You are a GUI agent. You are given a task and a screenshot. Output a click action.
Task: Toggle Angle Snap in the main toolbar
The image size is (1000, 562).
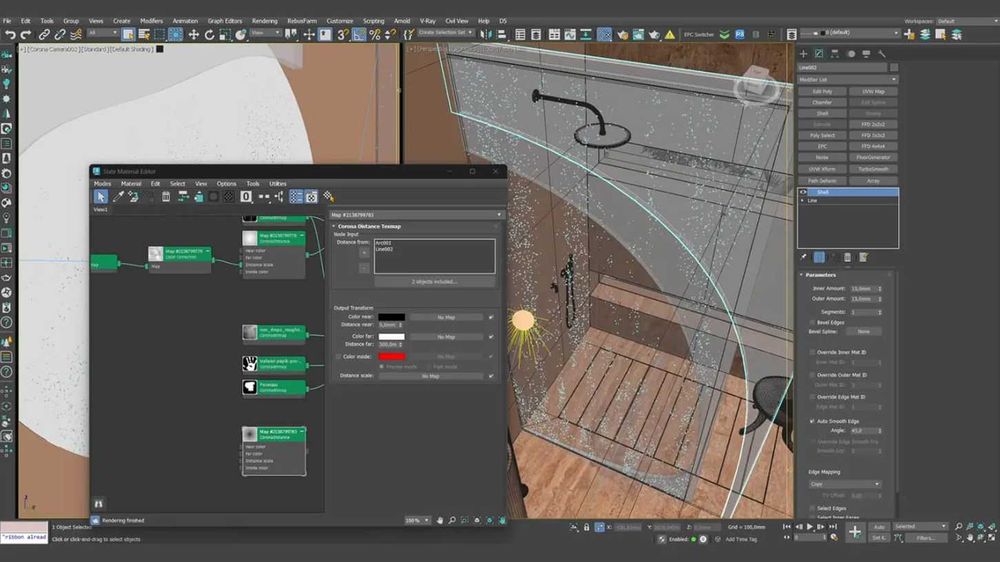coord(359,34)
